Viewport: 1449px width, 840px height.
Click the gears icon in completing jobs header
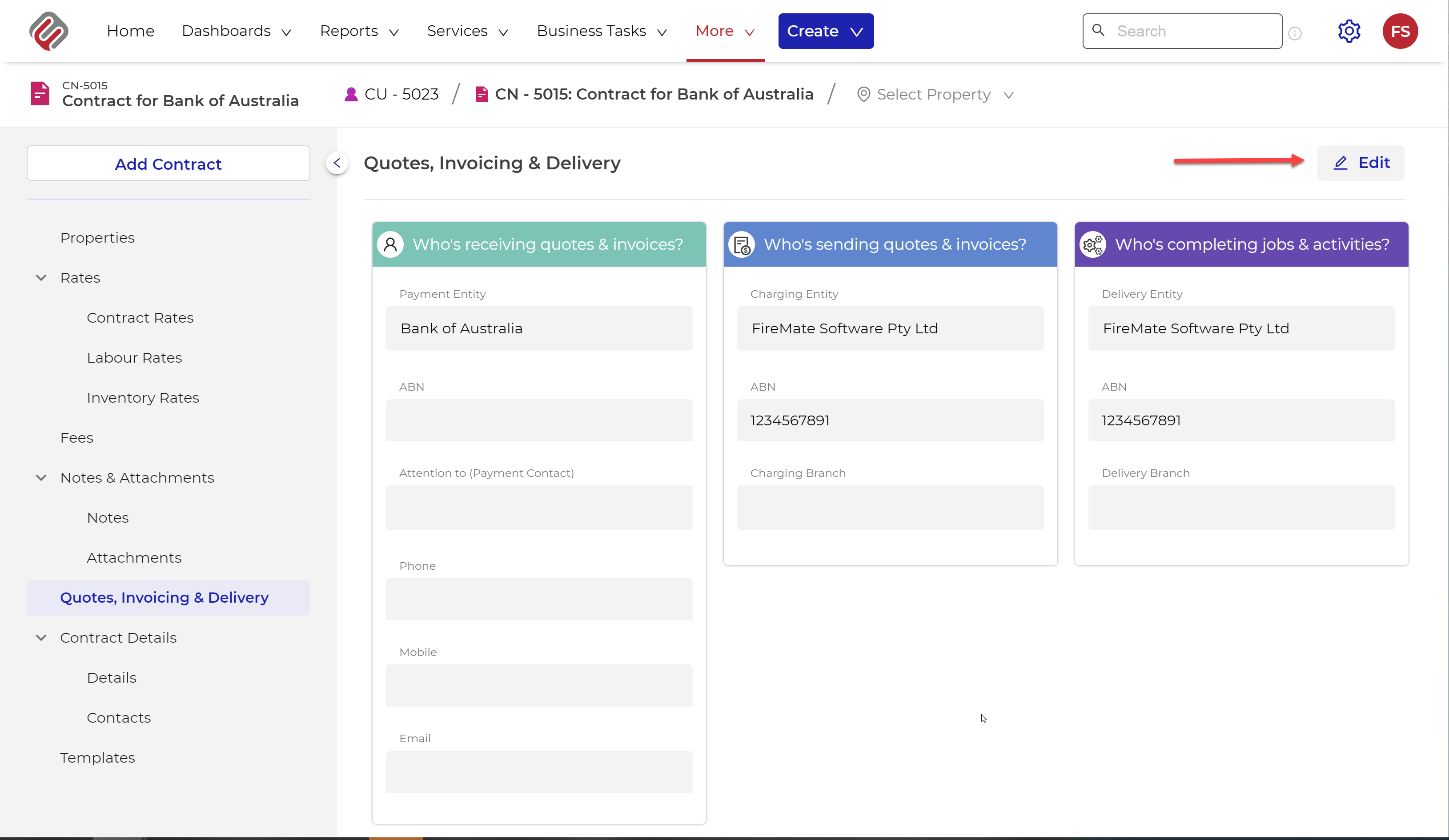click(1093, 244)
